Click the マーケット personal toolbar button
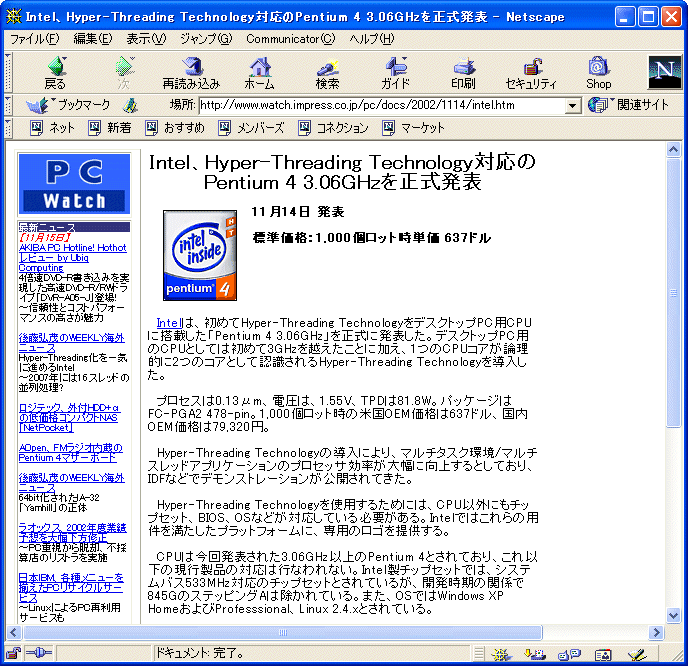The image size is (688, 666). coord(413,128)
